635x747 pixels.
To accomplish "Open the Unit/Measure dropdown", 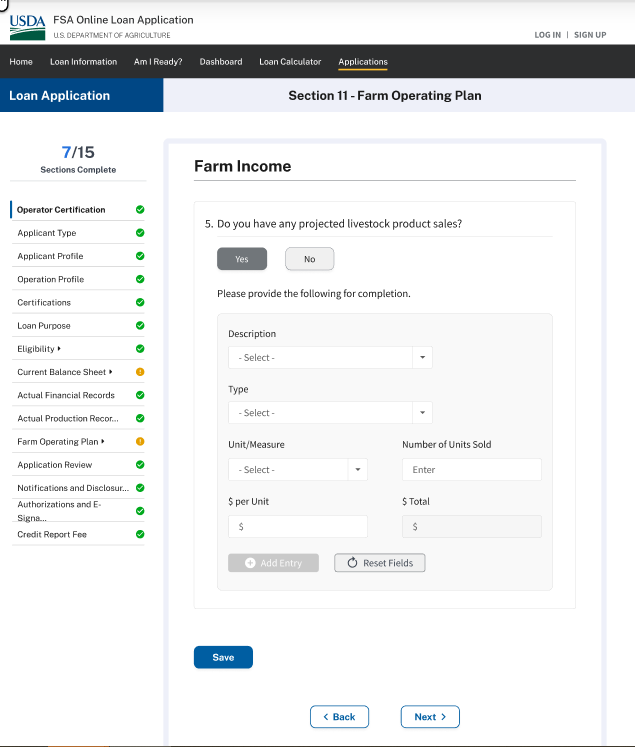I will (x=297, y=470).
